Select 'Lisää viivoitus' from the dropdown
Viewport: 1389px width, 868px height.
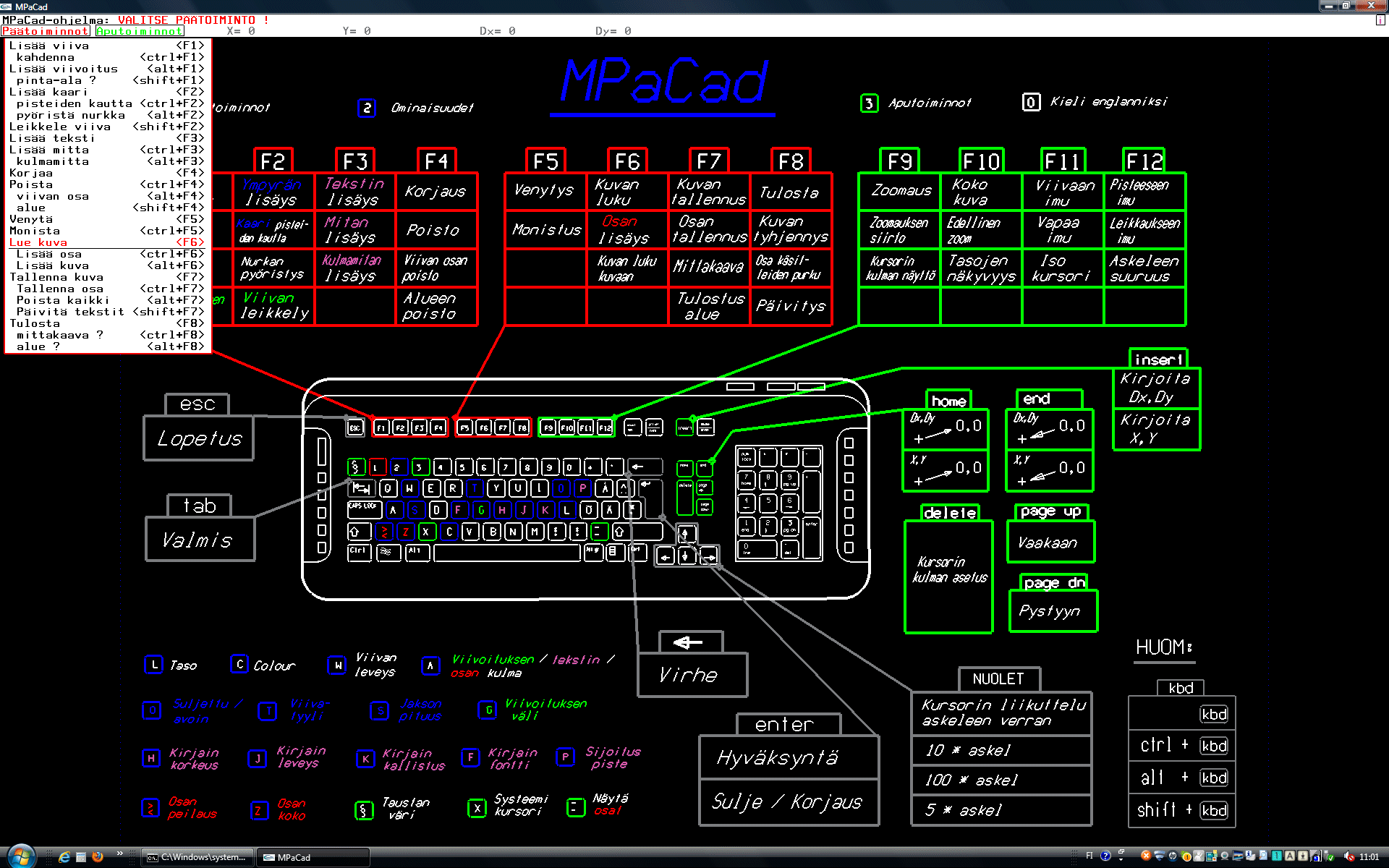tap(107, 69)
